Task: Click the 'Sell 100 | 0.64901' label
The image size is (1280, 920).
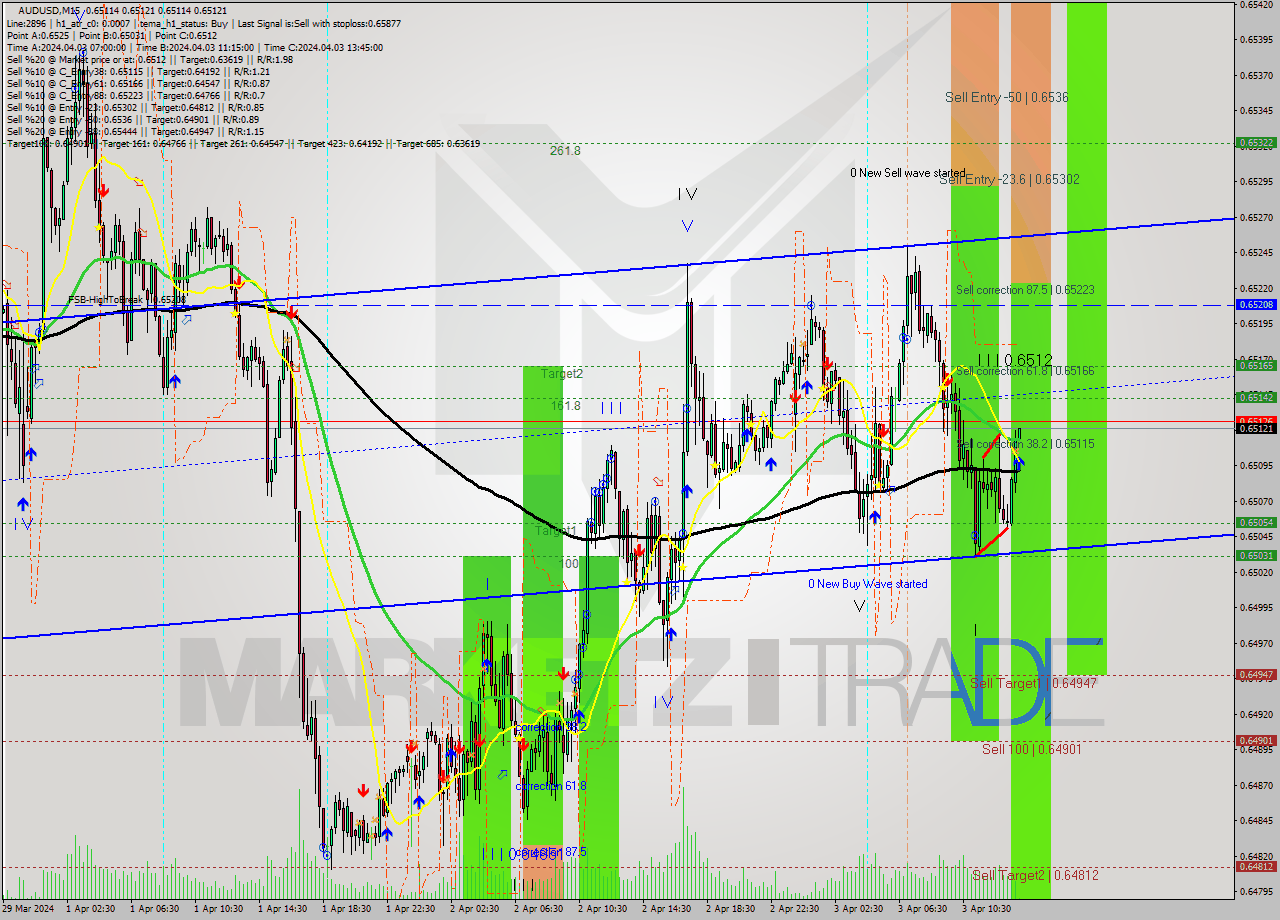Action: tap(1031, 749)
